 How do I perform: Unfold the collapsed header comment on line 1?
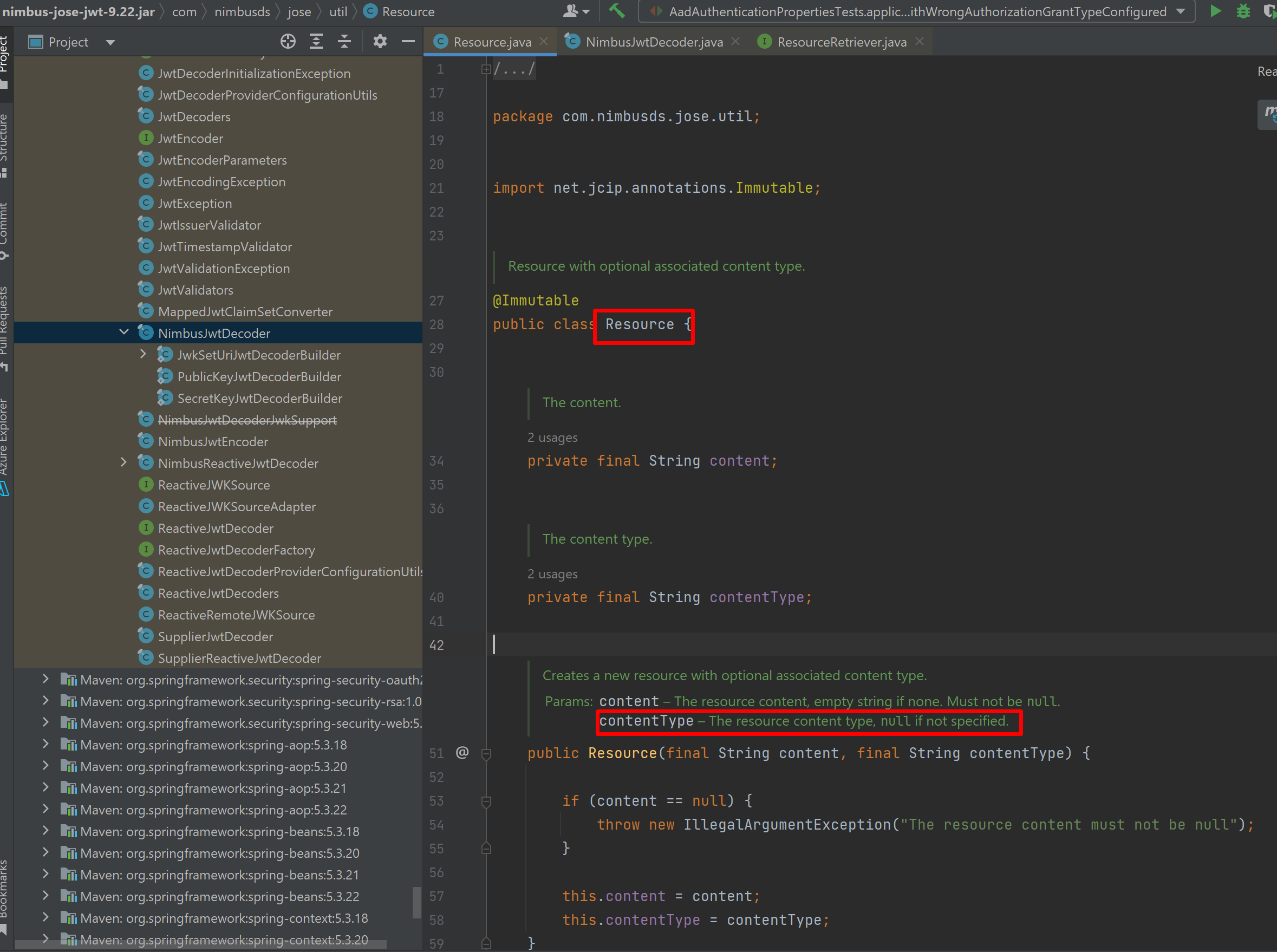(x=486, y=69)
